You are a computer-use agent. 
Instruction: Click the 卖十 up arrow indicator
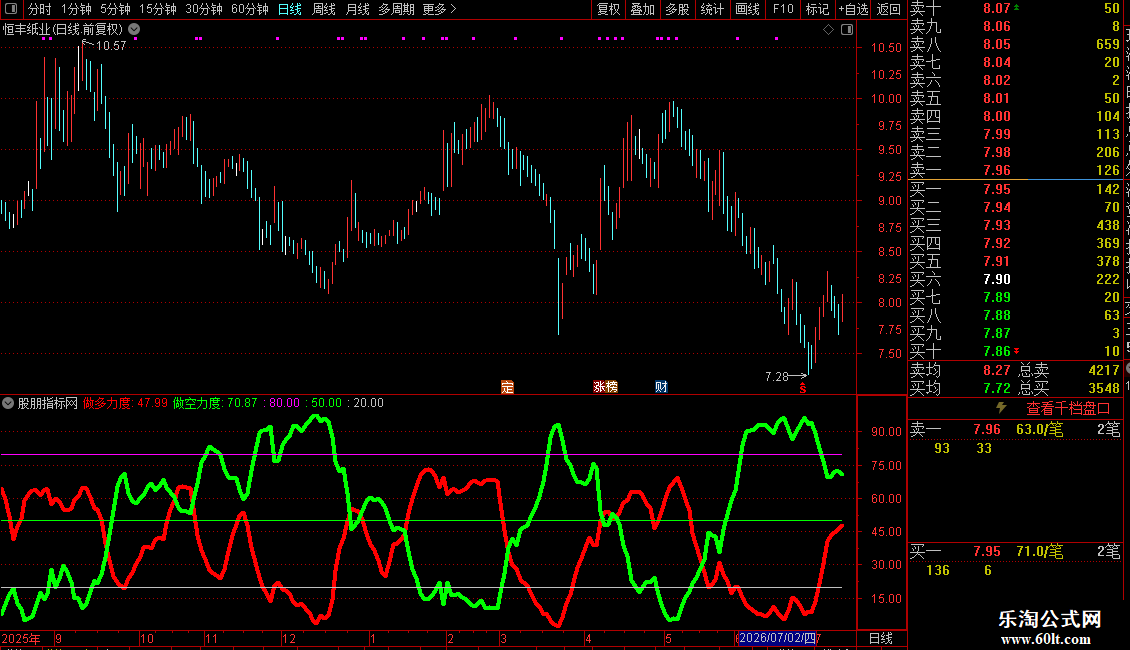coord(1017,7)
